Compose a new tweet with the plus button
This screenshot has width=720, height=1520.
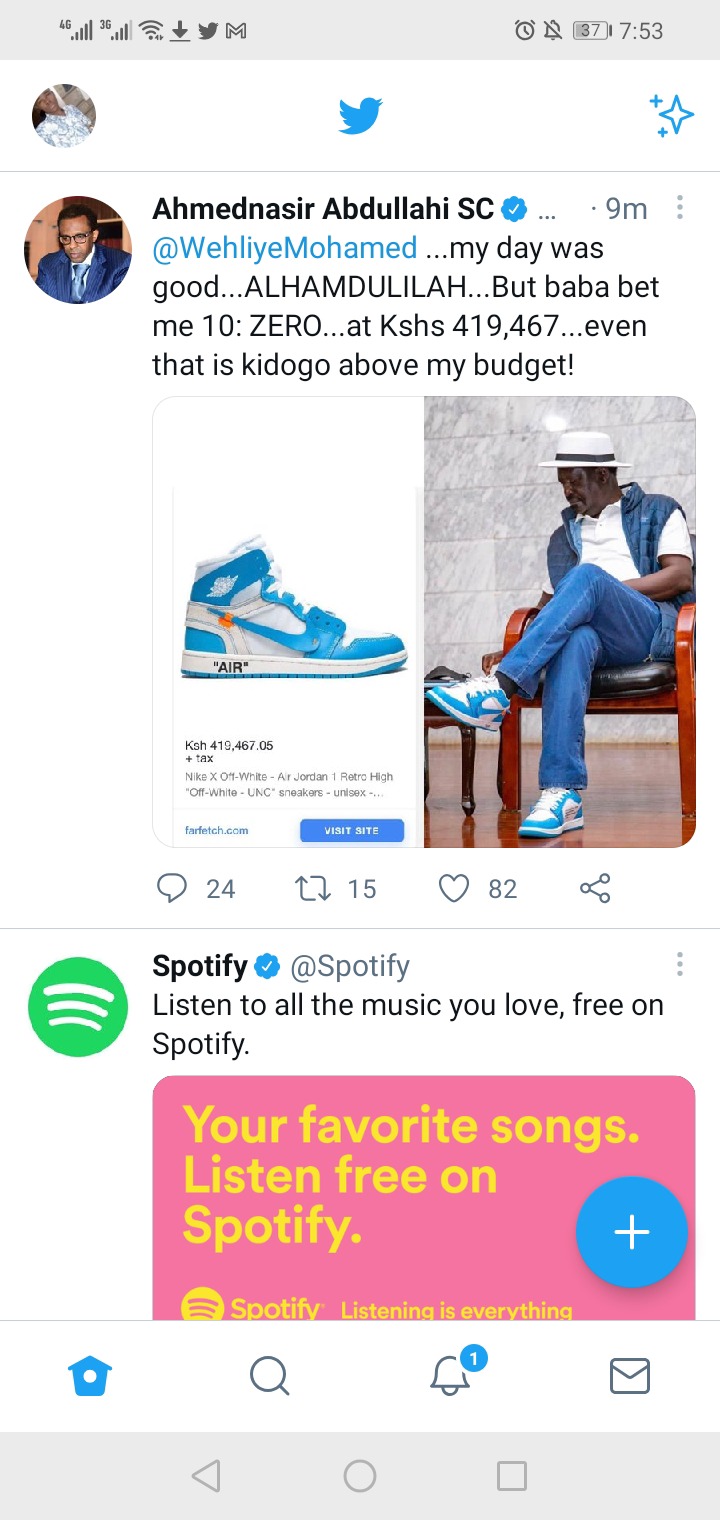632,1232
